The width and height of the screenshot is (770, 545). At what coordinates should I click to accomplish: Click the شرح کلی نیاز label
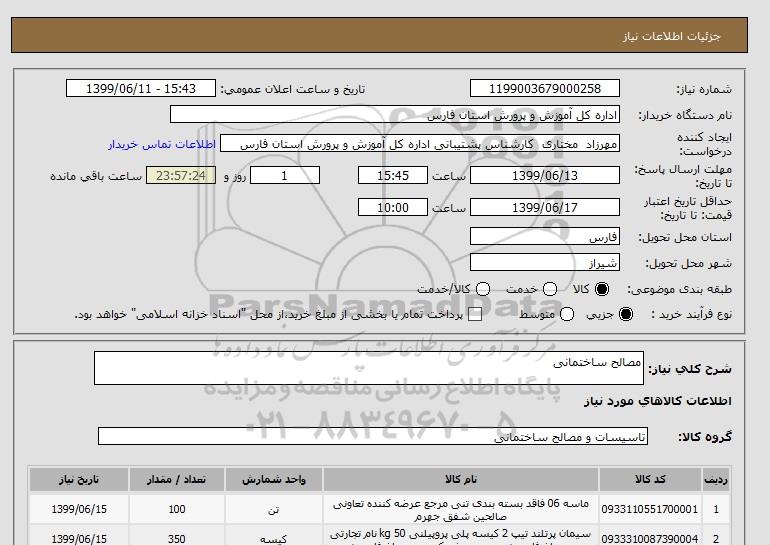pos(690,369)
